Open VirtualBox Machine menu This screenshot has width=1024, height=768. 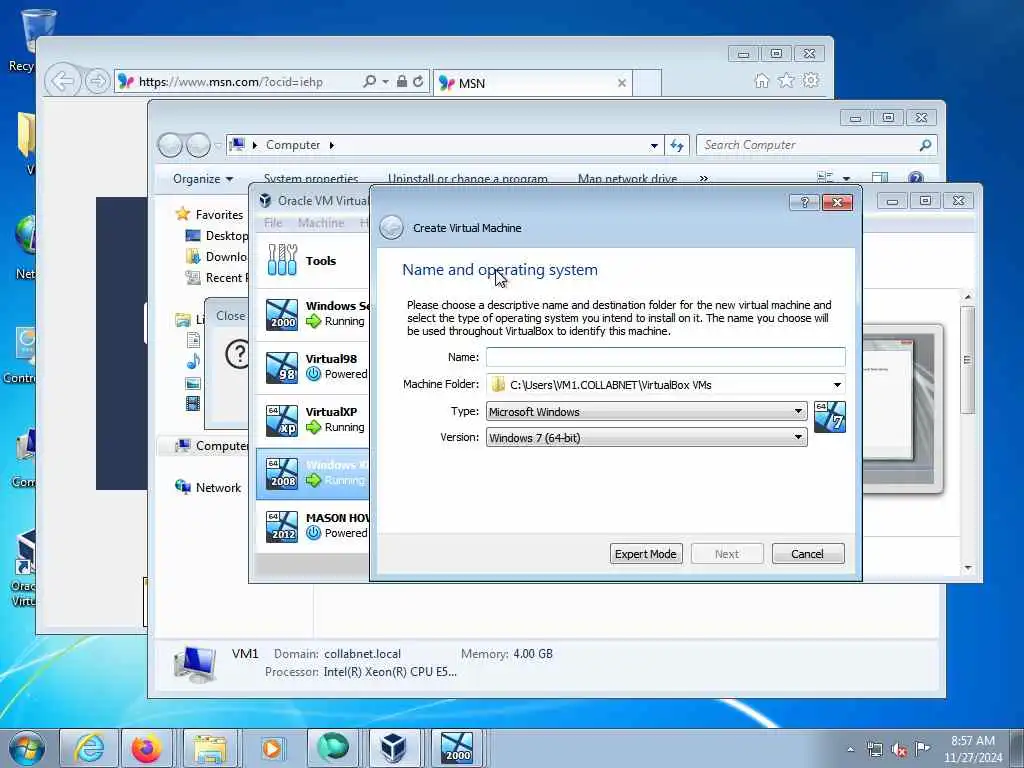pyautogui.click(x=321, y=223)
